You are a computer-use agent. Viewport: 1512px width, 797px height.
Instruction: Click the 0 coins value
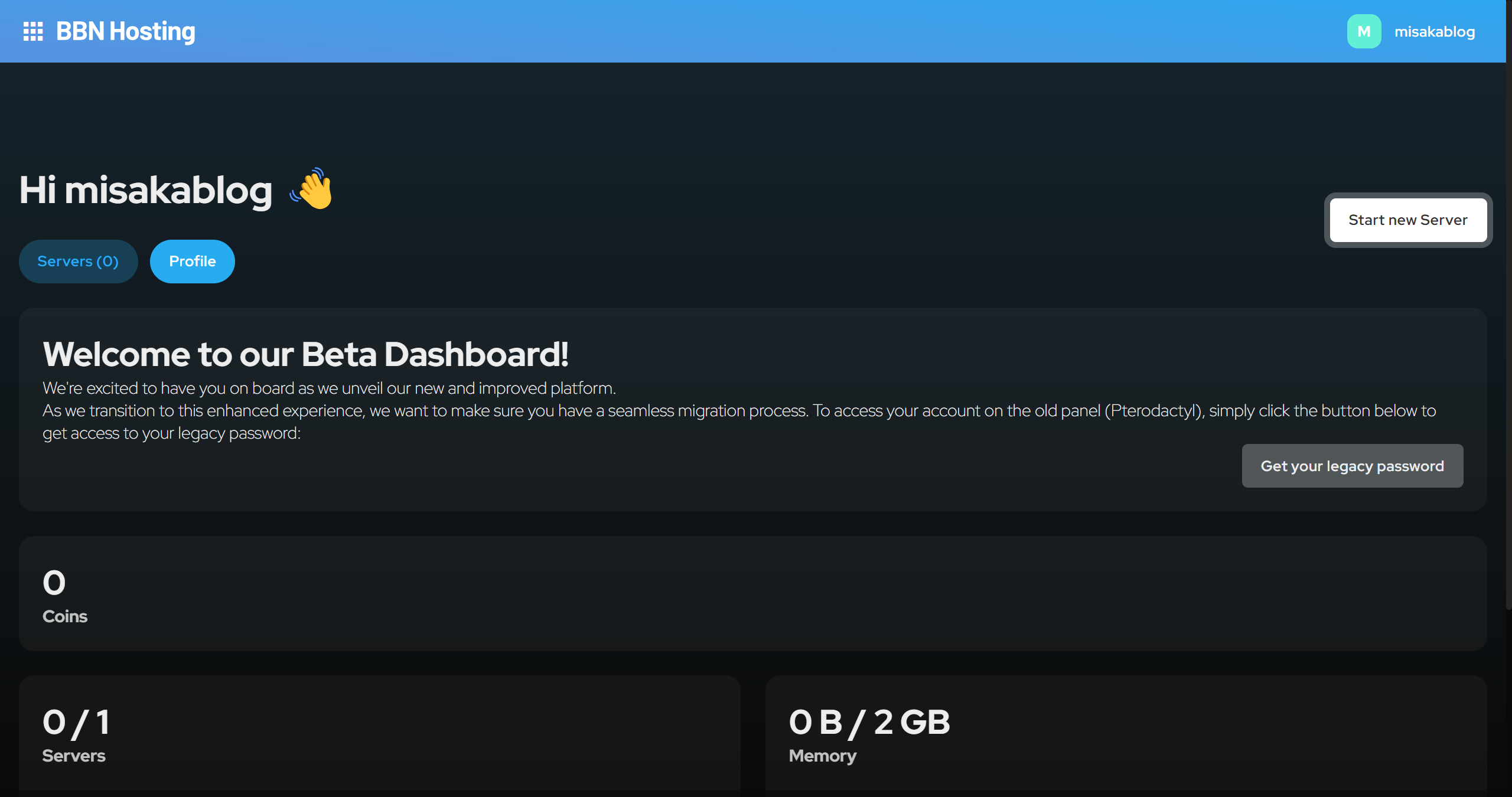(x=54, y=583)
